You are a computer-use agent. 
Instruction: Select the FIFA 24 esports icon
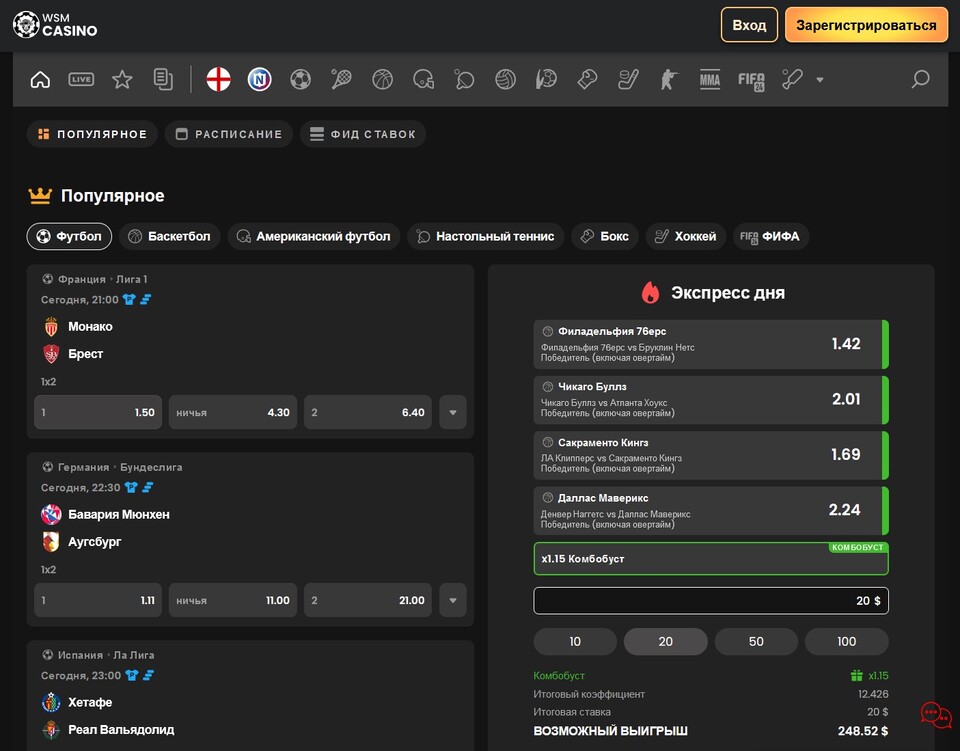[x=751, y=80]
